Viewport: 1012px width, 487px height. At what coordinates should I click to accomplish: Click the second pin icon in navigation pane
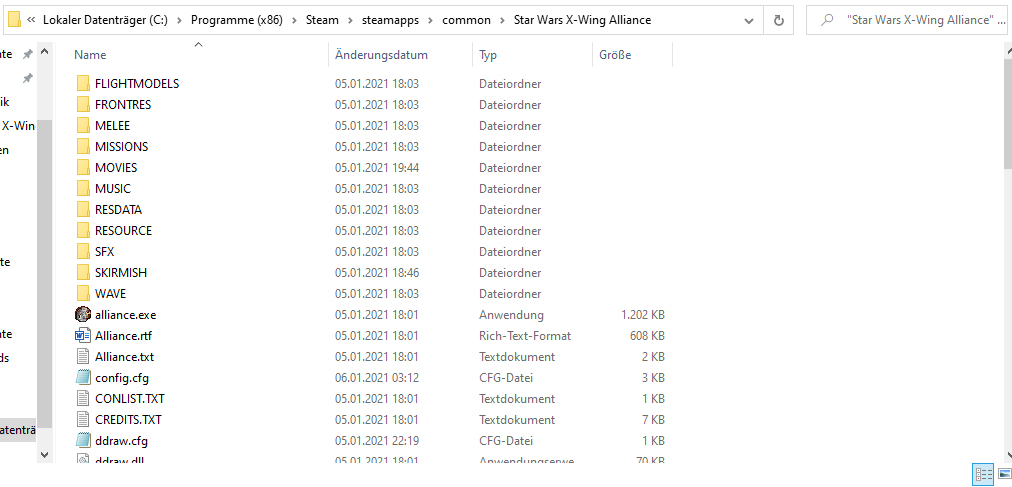27,78
